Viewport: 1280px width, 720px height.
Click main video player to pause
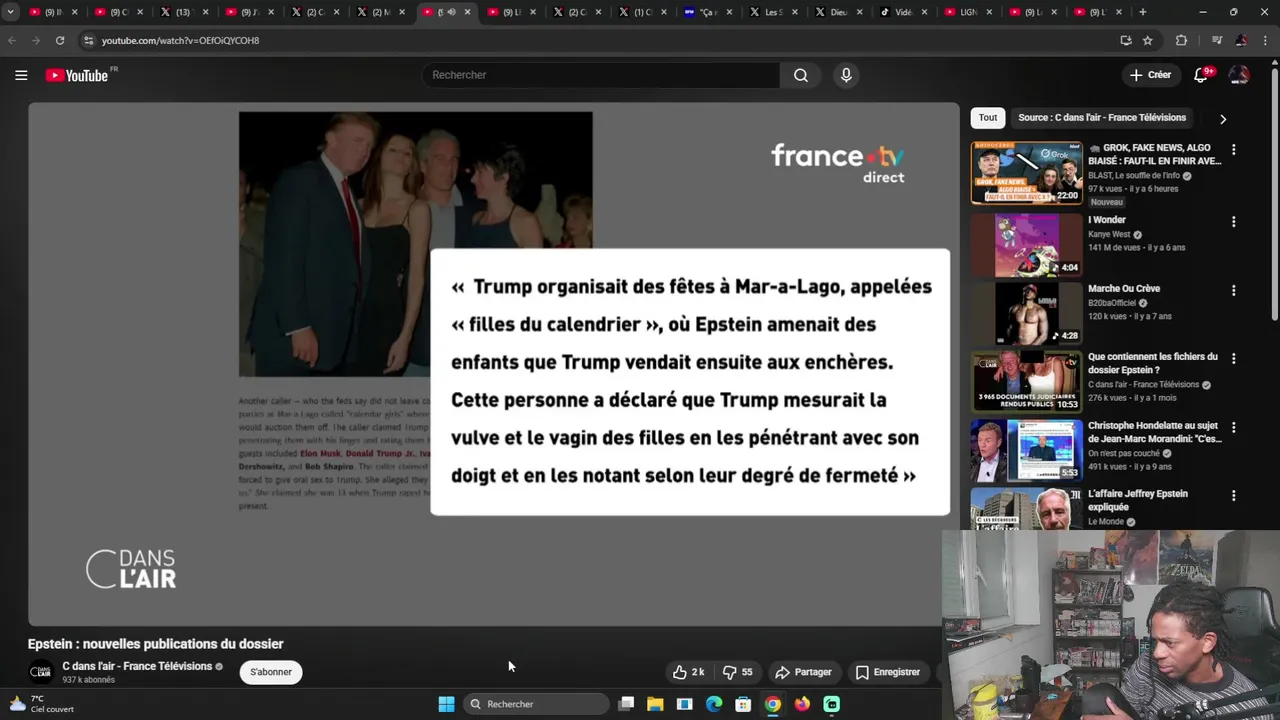tap(494, 364)
